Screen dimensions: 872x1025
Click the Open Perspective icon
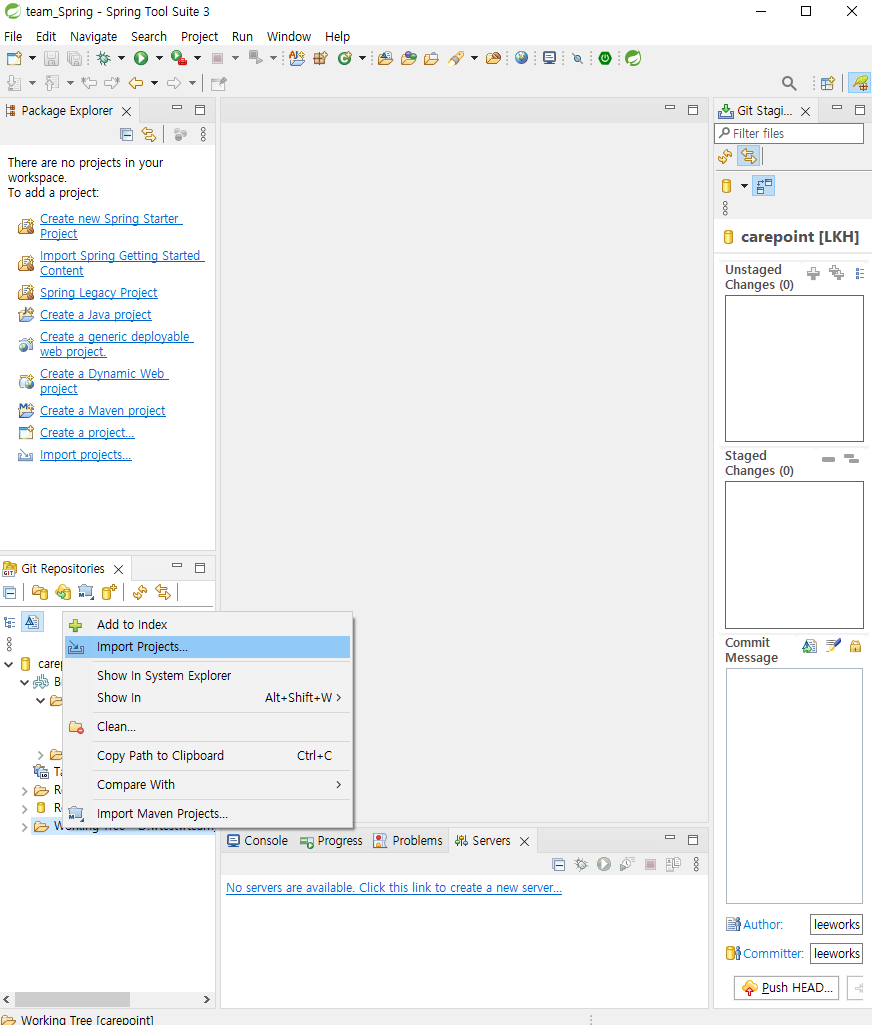[828, 83]
